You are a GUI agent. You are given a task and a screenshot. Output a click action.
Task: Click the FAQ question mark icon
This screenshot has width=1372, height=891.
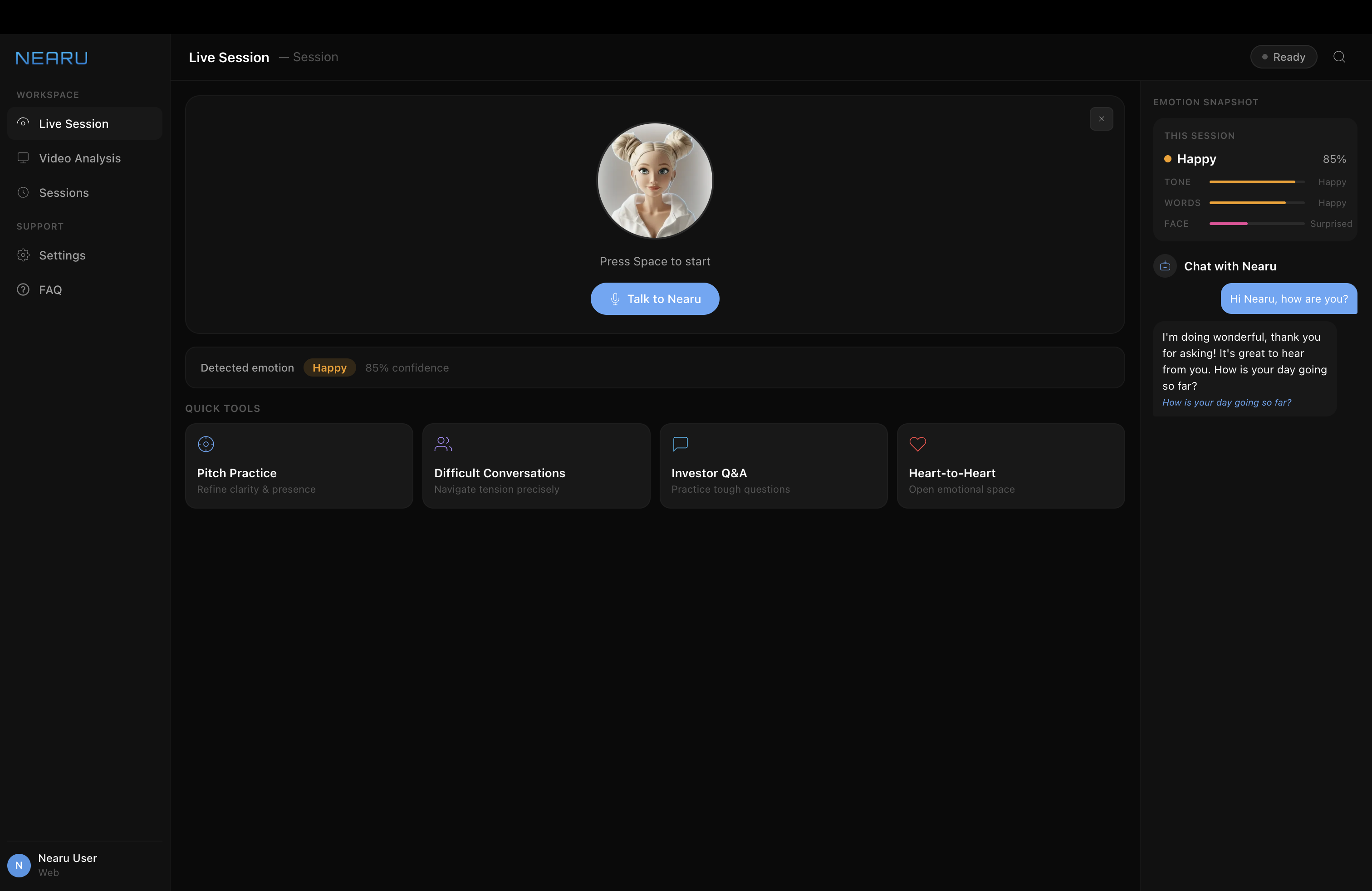(x=23, y=290)
